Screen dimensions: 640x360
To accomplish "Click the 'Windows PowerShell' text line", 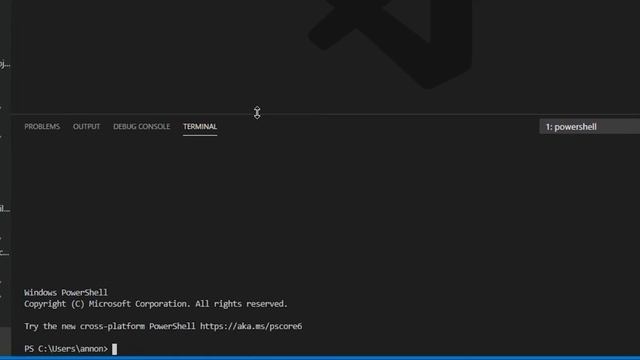I will coord(66,293).
